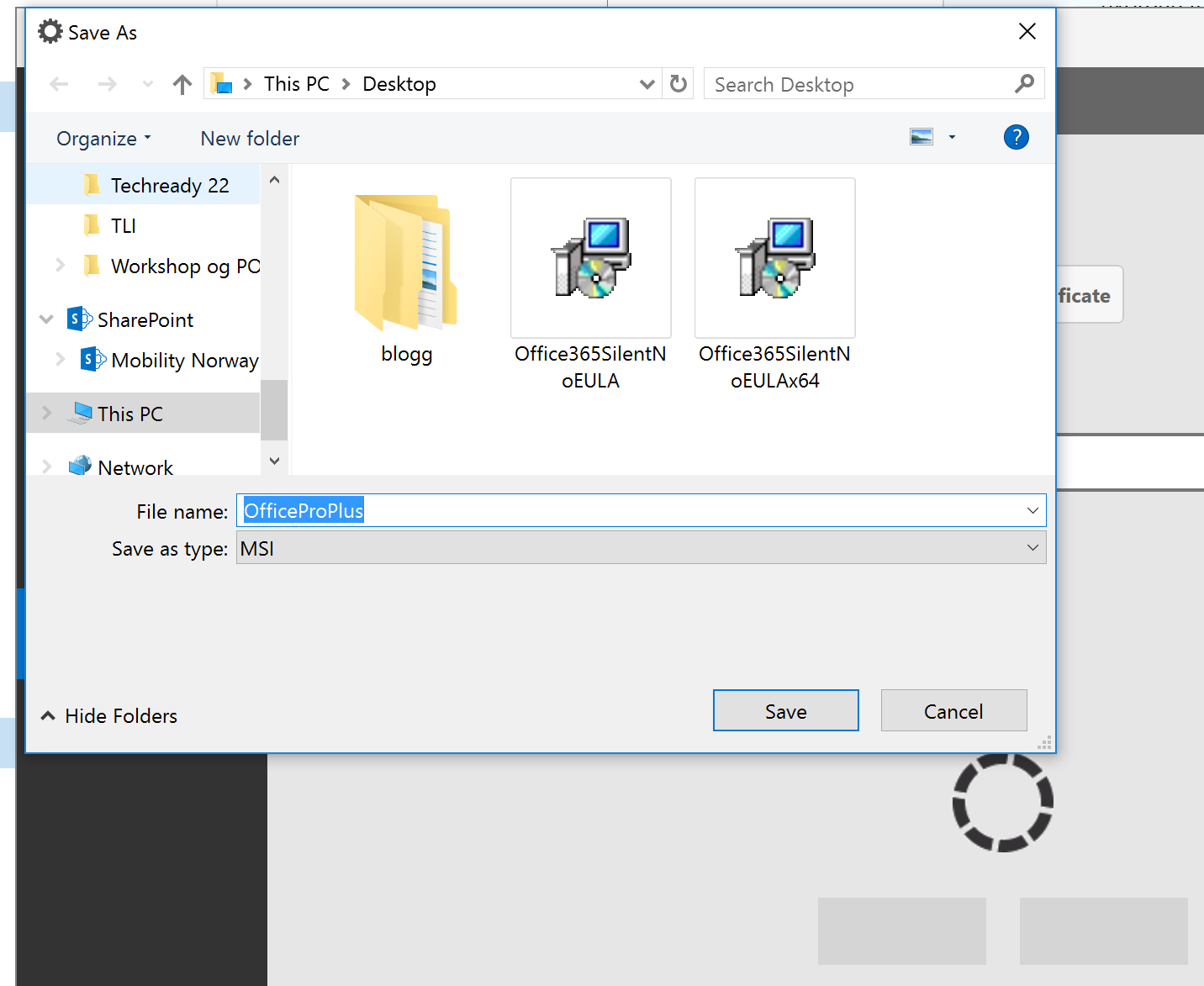
Task: Click the Up one level arrow
Action: click(182, 84)
